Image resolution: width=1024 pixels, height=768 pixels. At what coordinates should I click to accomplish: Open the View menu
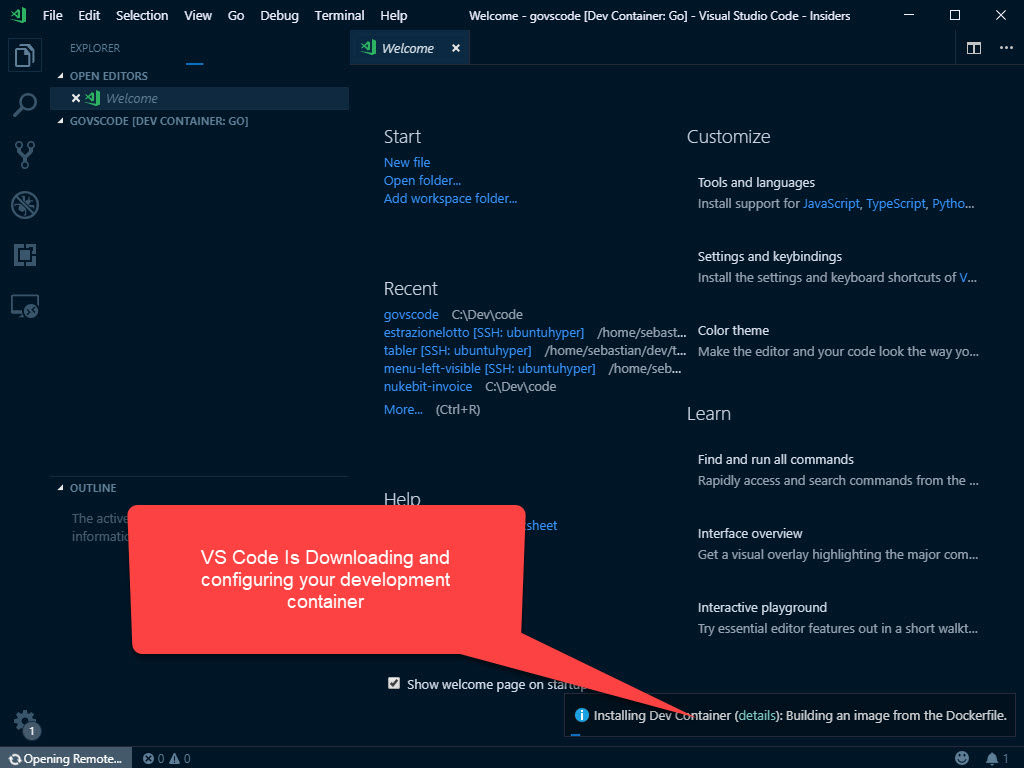tap(198, 15)
